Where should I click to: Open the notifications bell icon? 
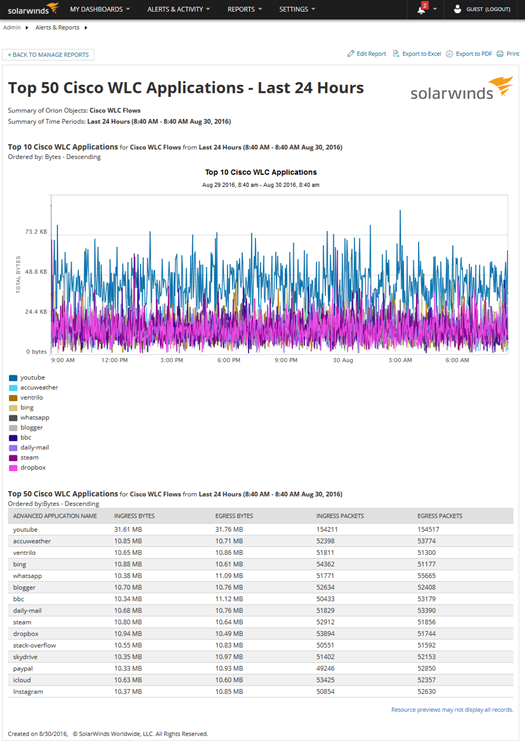pos(422,9)
